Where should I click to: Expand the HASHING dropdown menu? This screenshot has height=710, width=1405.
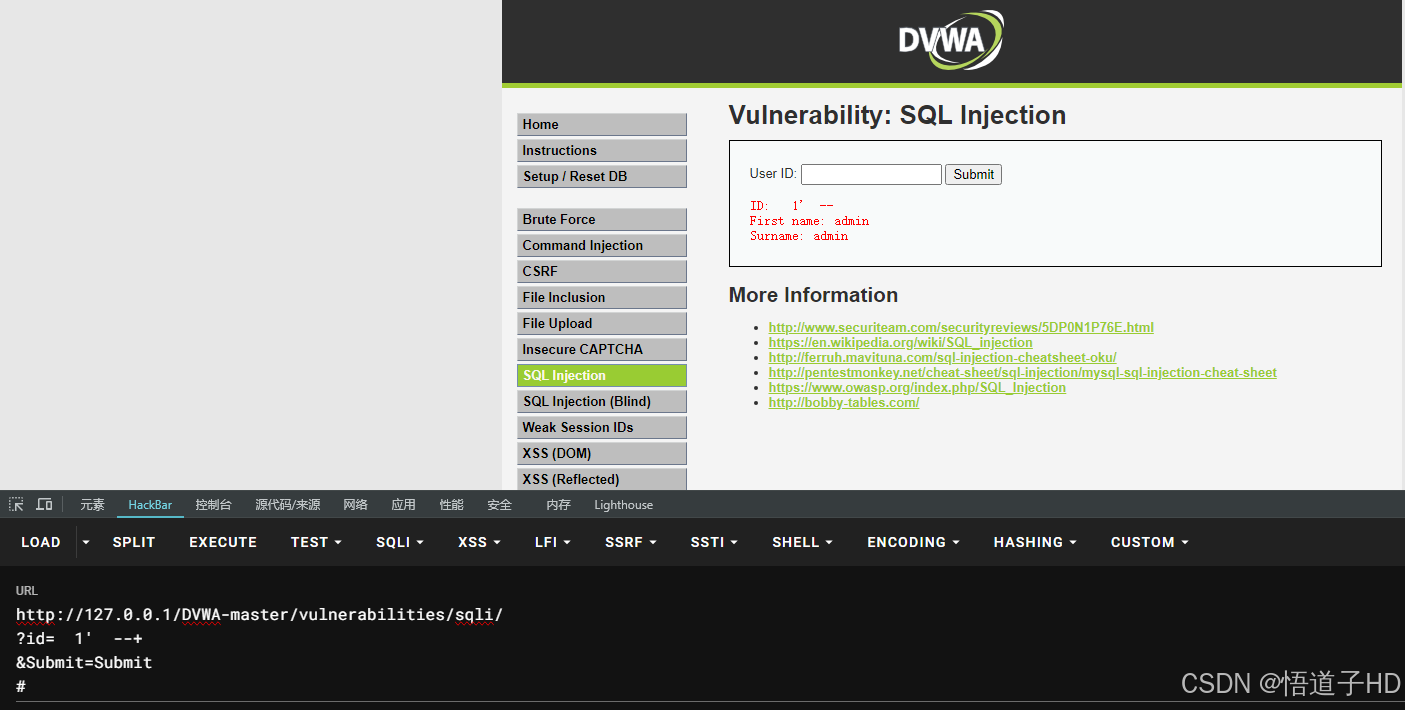coord(1035,542)
